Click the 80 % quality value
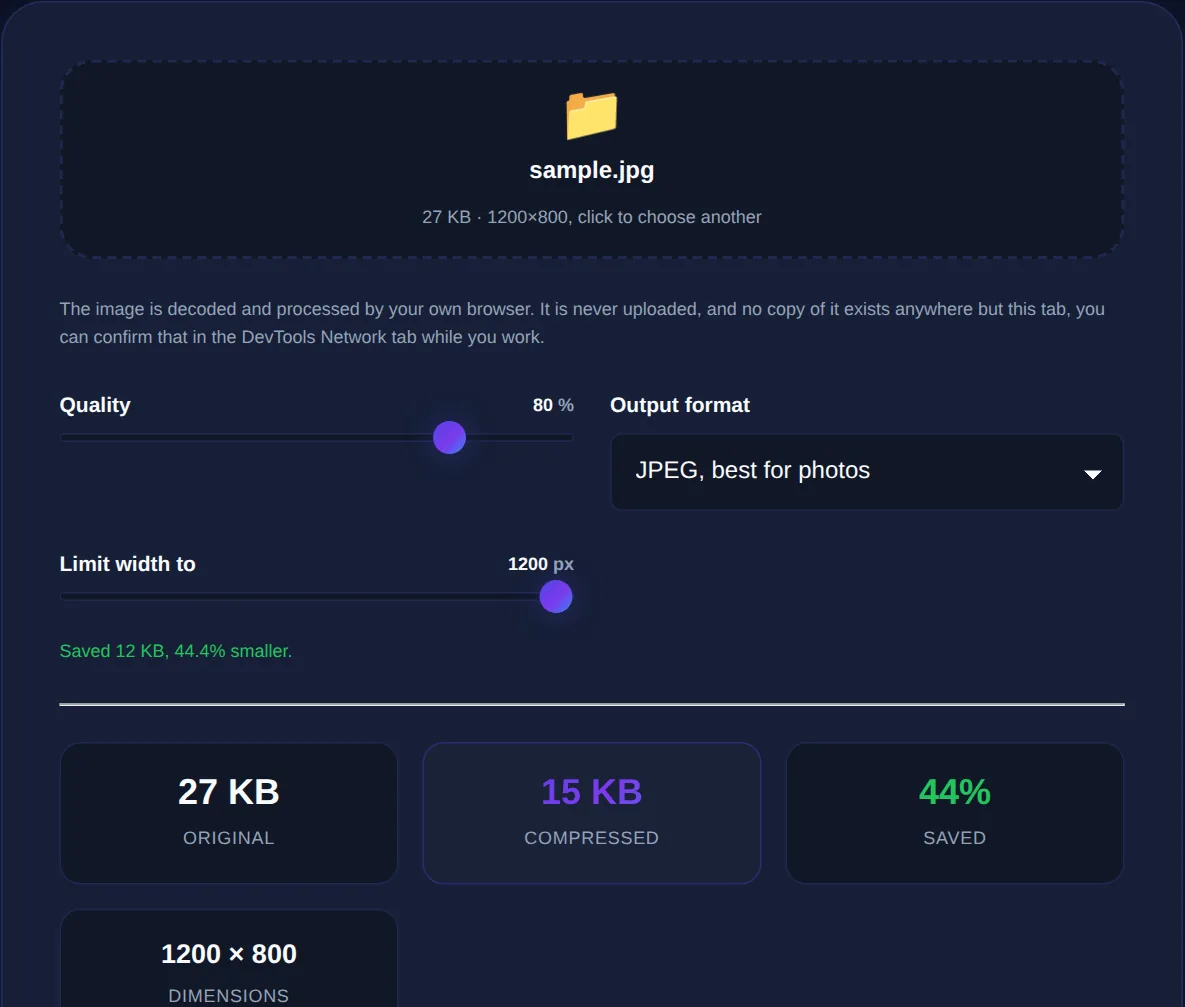The height and width of the screenshot is (1007, 1185). click(553, 405)
